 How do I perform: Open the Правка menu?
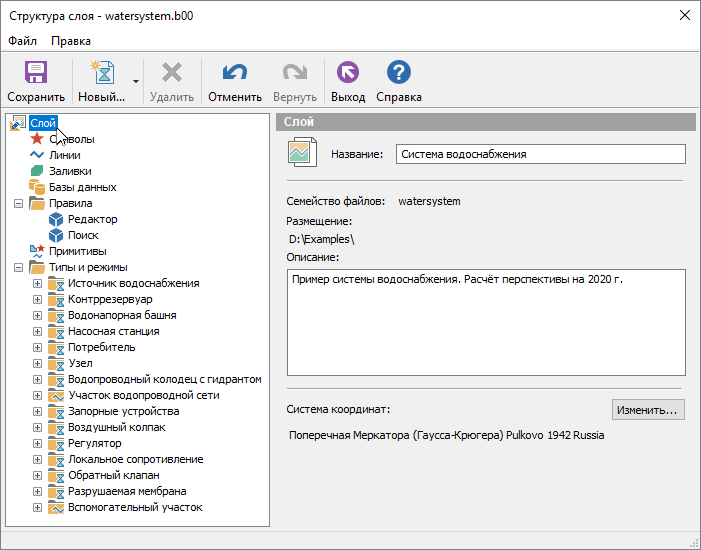coord(71,41)
